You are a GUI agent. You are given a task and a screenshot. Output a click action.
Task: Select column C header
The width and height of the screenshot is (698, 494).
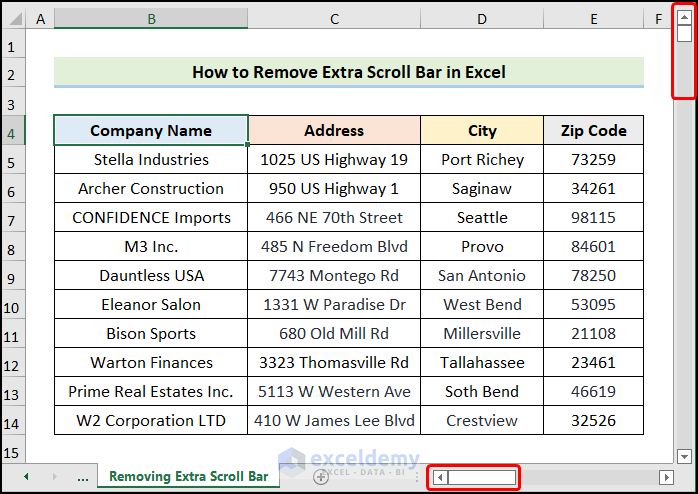(x=334, y=19)
